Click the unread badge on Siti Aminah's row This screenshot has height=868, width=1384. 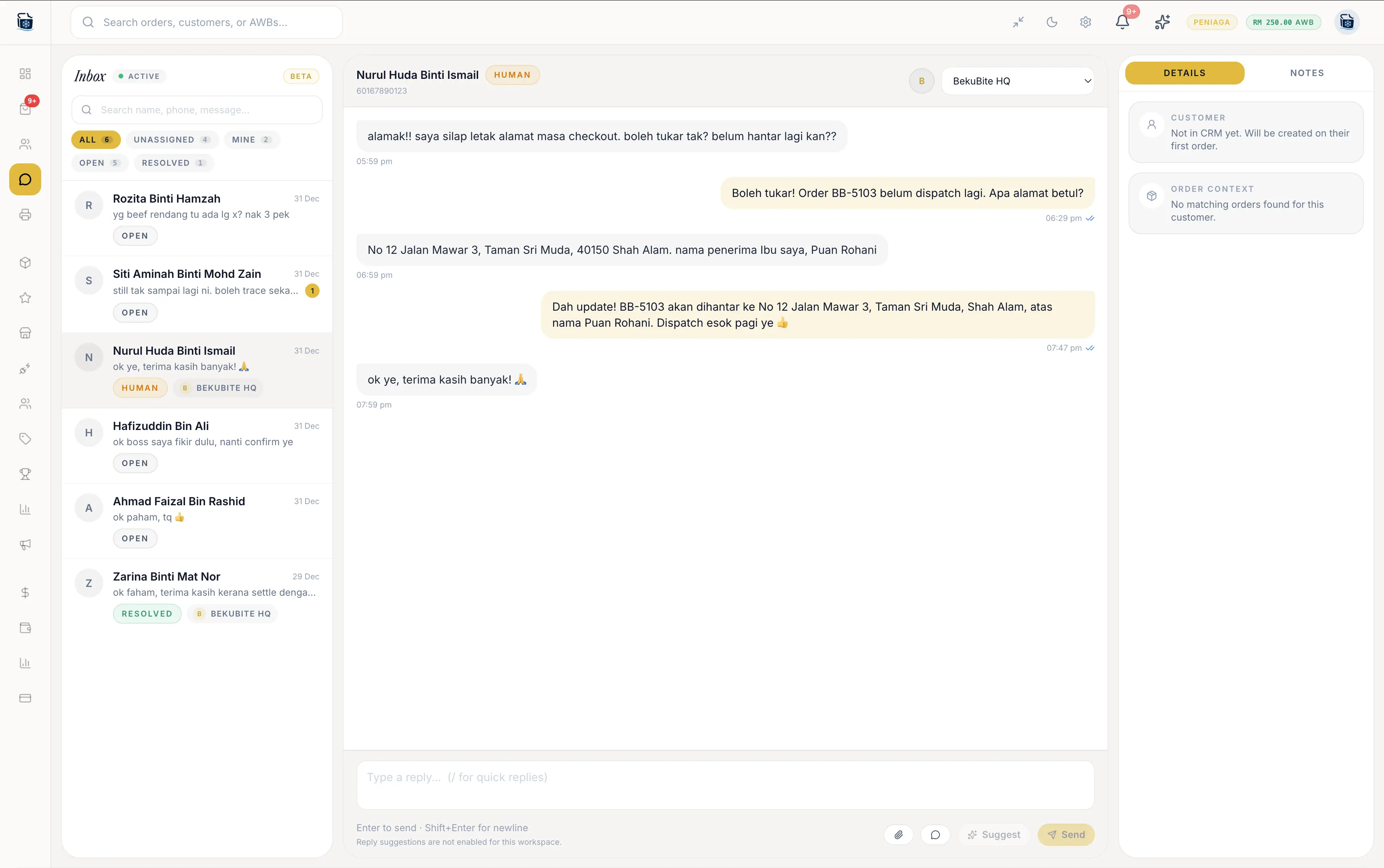coord(312,291)
